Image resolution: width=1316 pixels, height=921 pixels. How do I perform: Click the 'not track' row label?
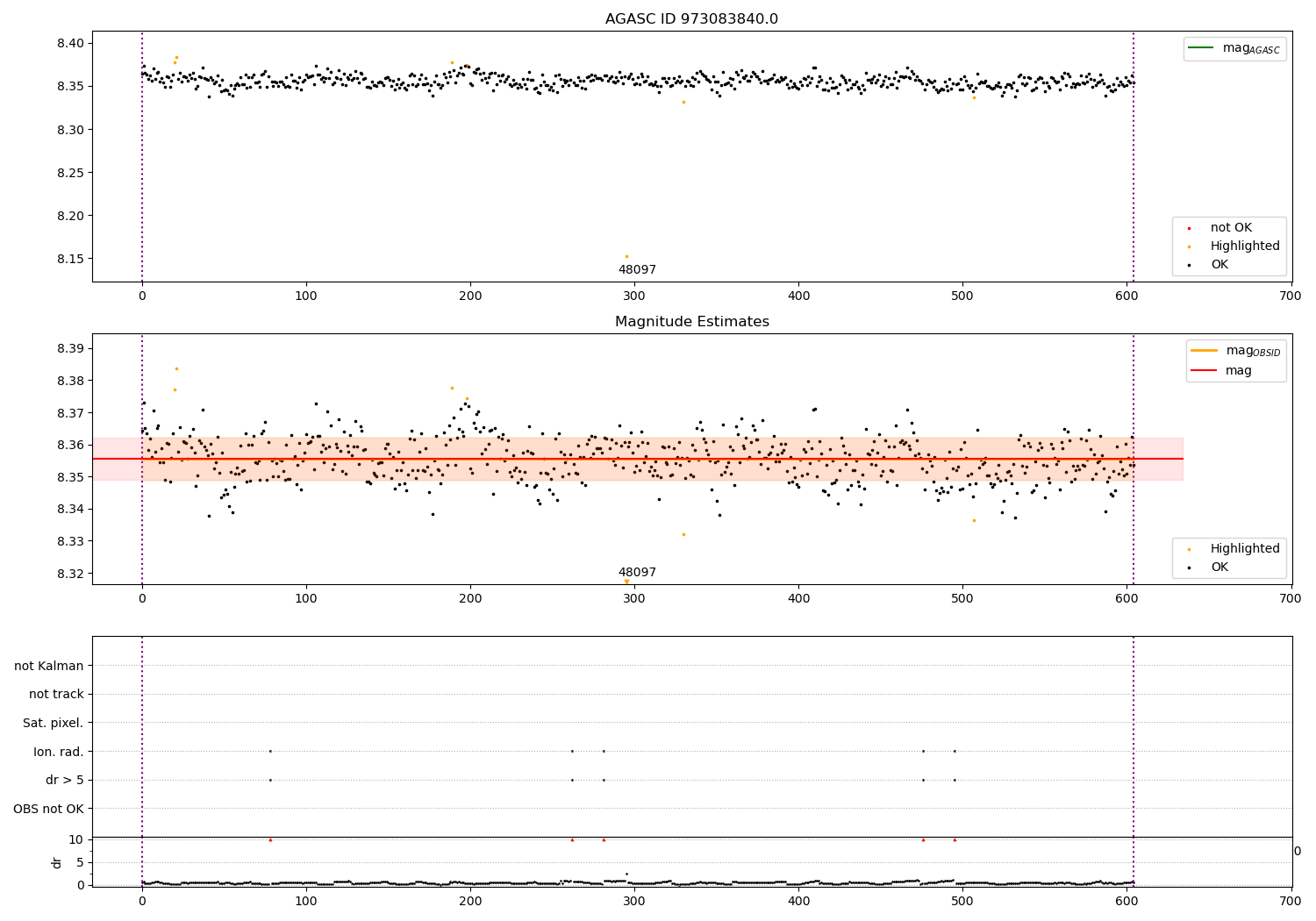click(56, 695)
